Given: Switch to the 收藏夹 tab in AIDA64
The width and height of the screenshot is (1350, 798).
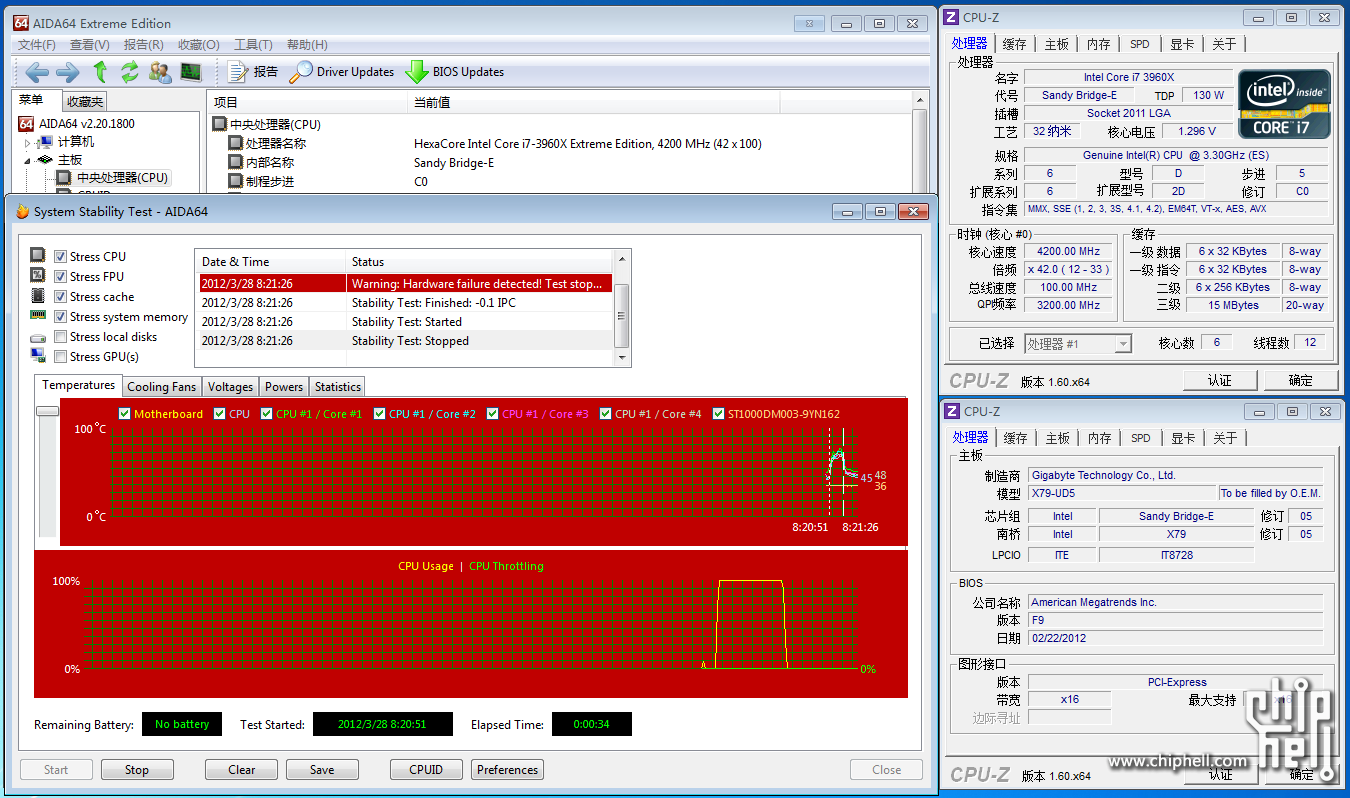Looking at the screenshot, I should [x=85, y=101].
